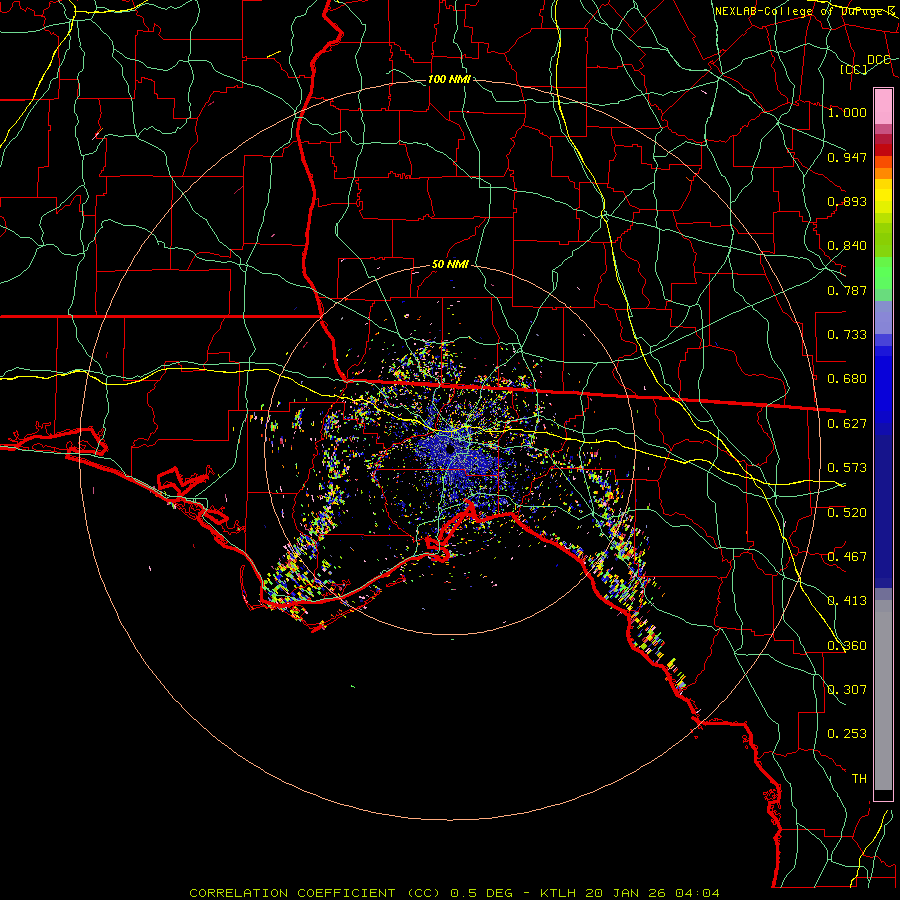
Task: Click the 0.413 scale value
Action: coord(847,601)
